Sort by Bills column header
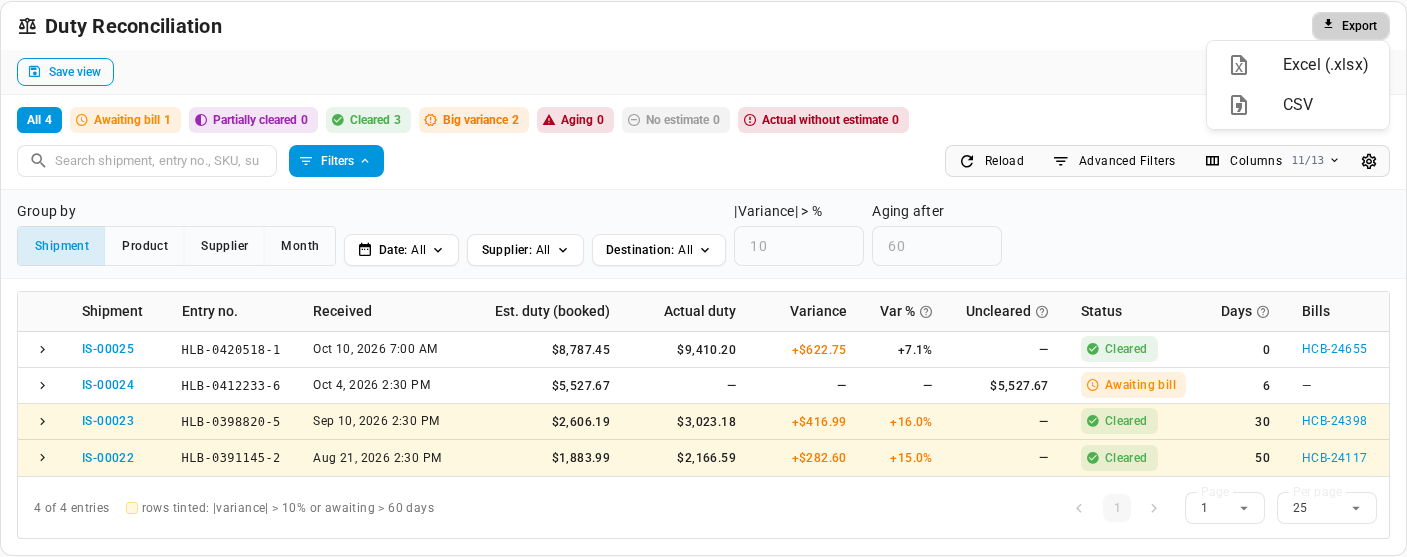The width and height of the screenshot is (1407, 557). [x=1316, y=311]
